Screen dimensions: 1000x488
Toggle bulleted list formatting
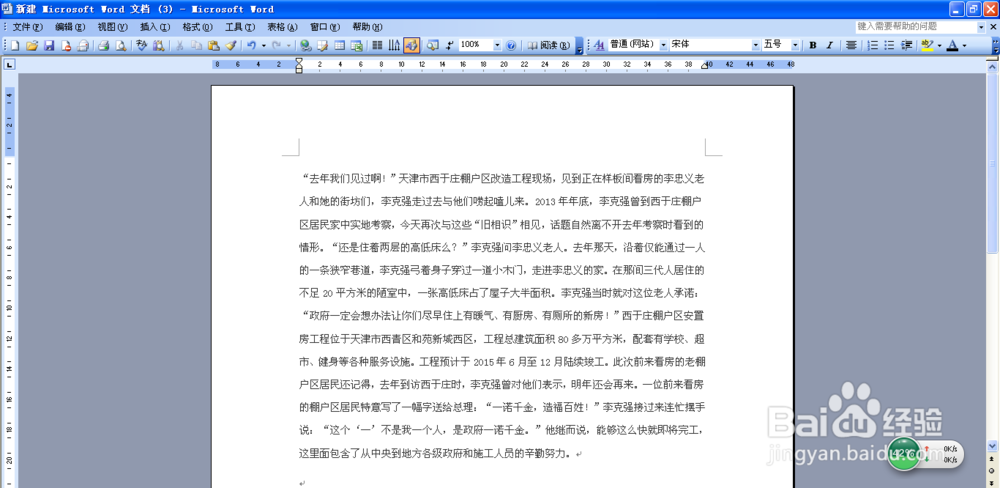pos(889,45)
